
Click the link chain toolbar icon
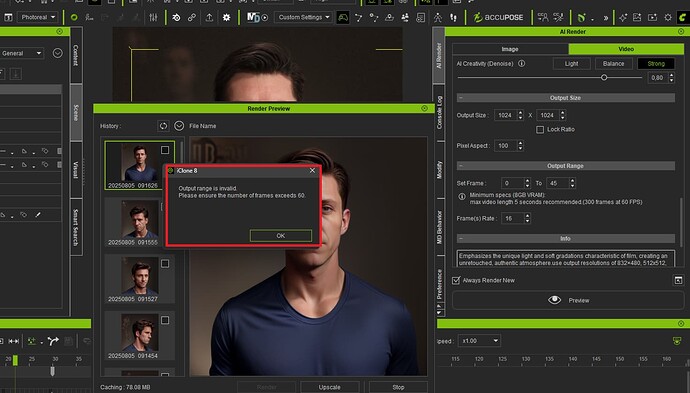(x=192, y=18)
